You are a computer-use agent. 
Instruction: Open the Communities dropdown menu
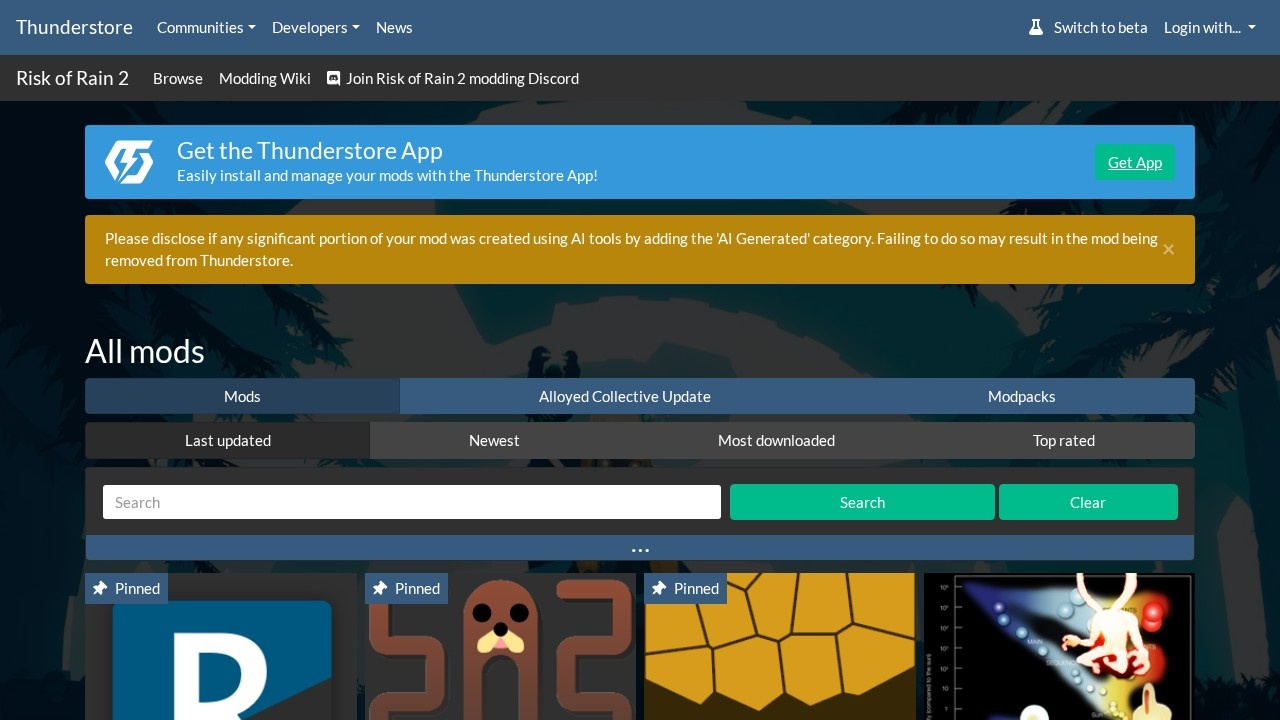click(206, 27)
